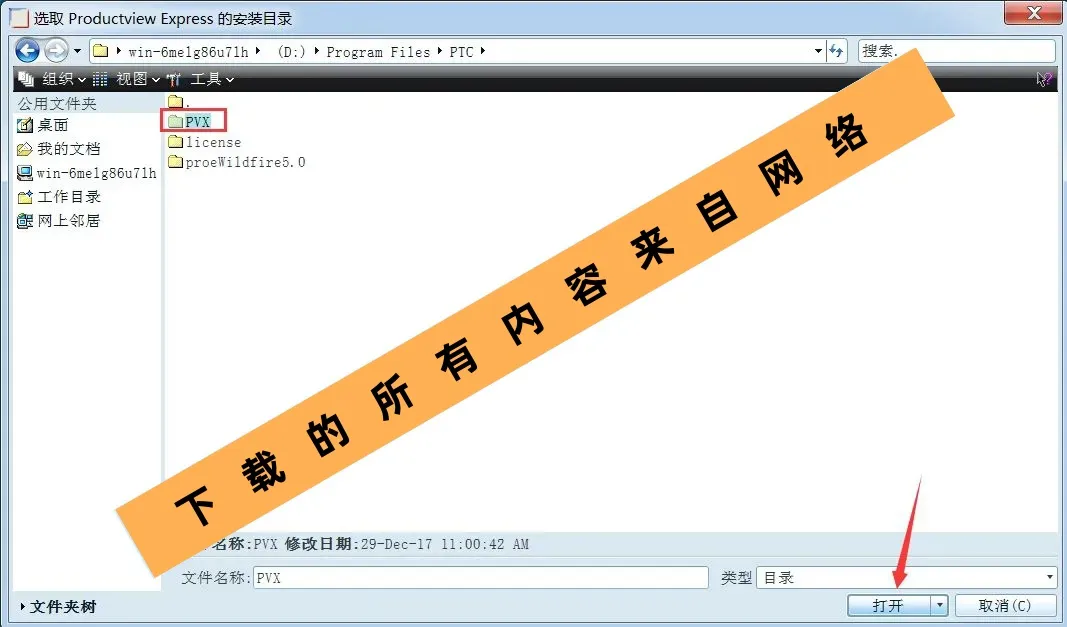Go to 工作目录 in sidebar
Viewport: 1068px width, 628px height.
(x=69, y=197)
